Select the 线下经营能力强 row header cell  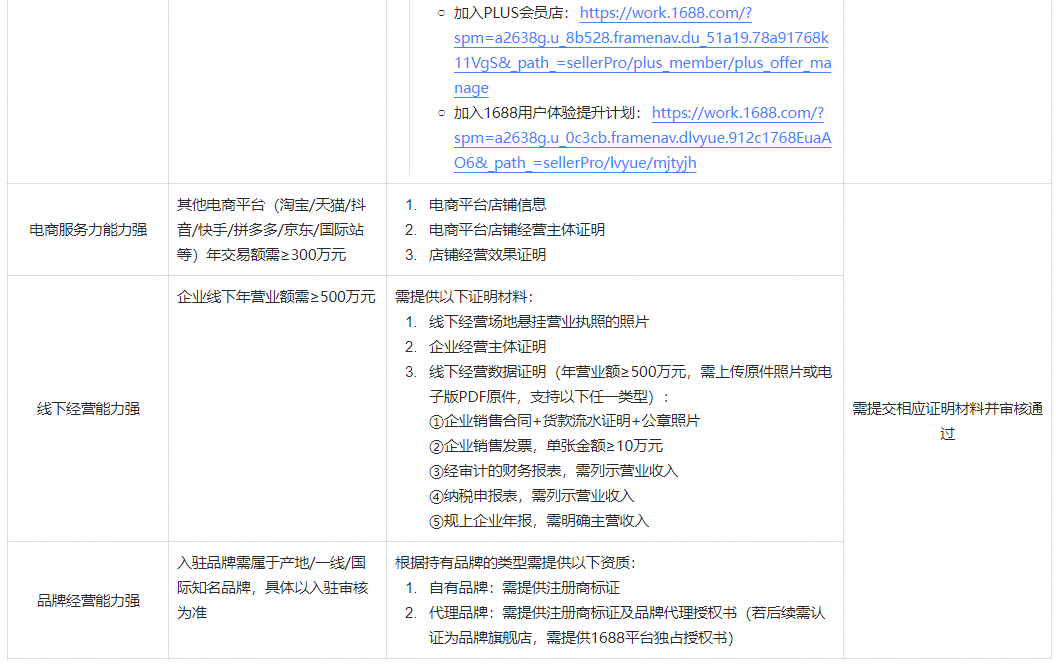pyautogui.click(x=88, y=408)
